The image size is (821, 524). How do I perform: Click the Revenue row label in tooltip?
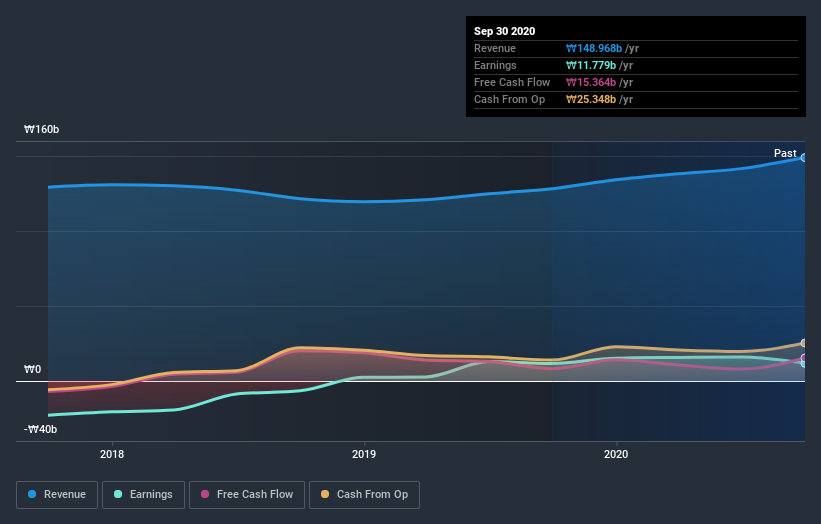tap(495, 48)
